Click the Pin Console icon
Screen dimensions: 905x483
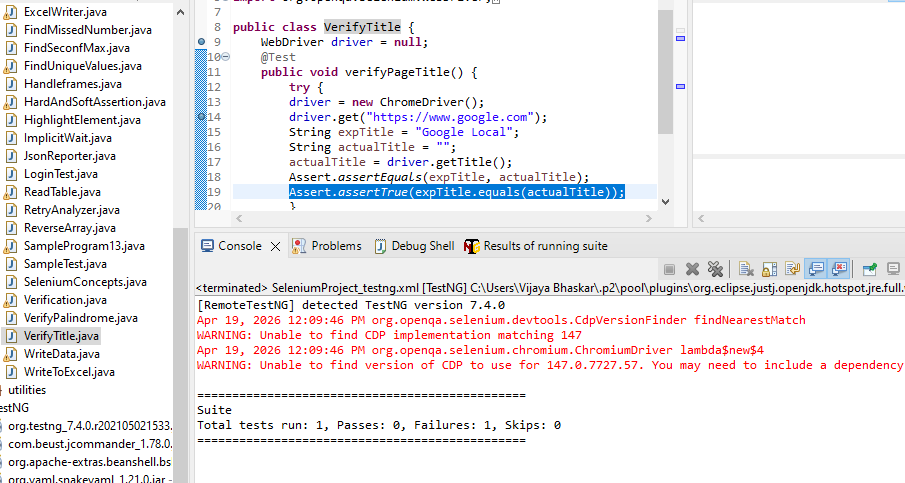point(868,269)
